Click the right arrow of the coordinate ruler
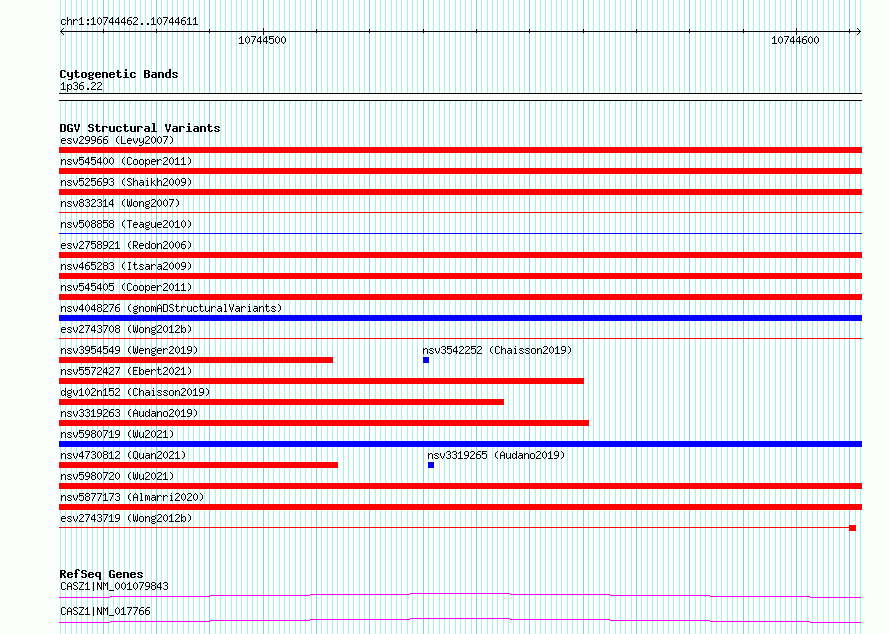 pyautogui.click(x=858, y=32)
